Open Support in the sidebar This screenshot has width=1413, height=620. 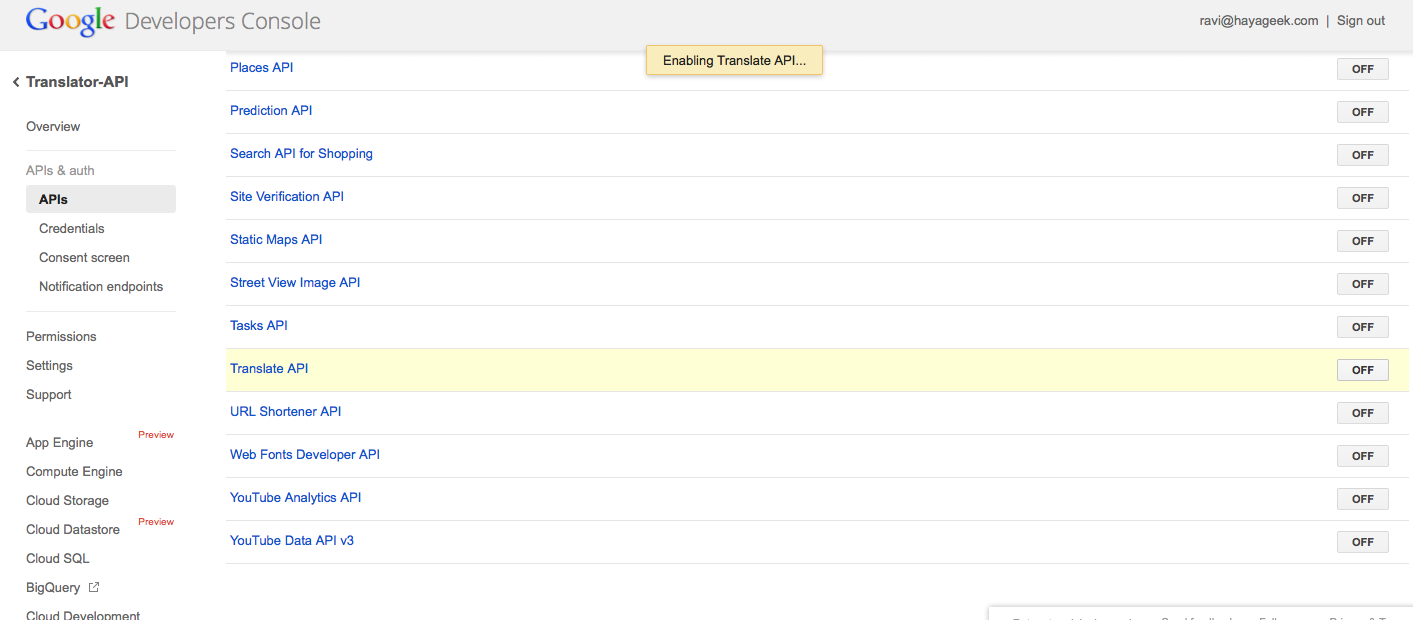coord(48,395)
